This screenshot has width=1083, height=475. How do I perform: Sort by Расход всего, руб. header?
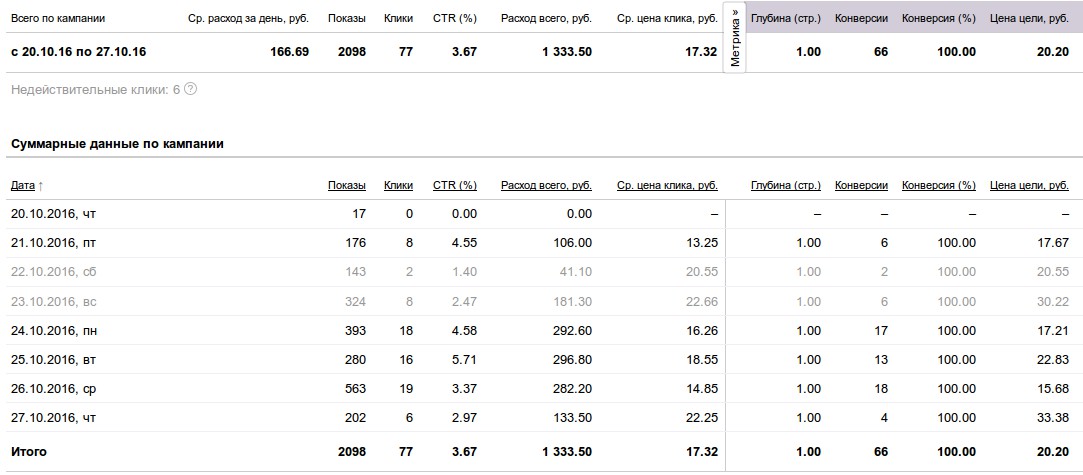pyautogui.click(x=546, y=185)
